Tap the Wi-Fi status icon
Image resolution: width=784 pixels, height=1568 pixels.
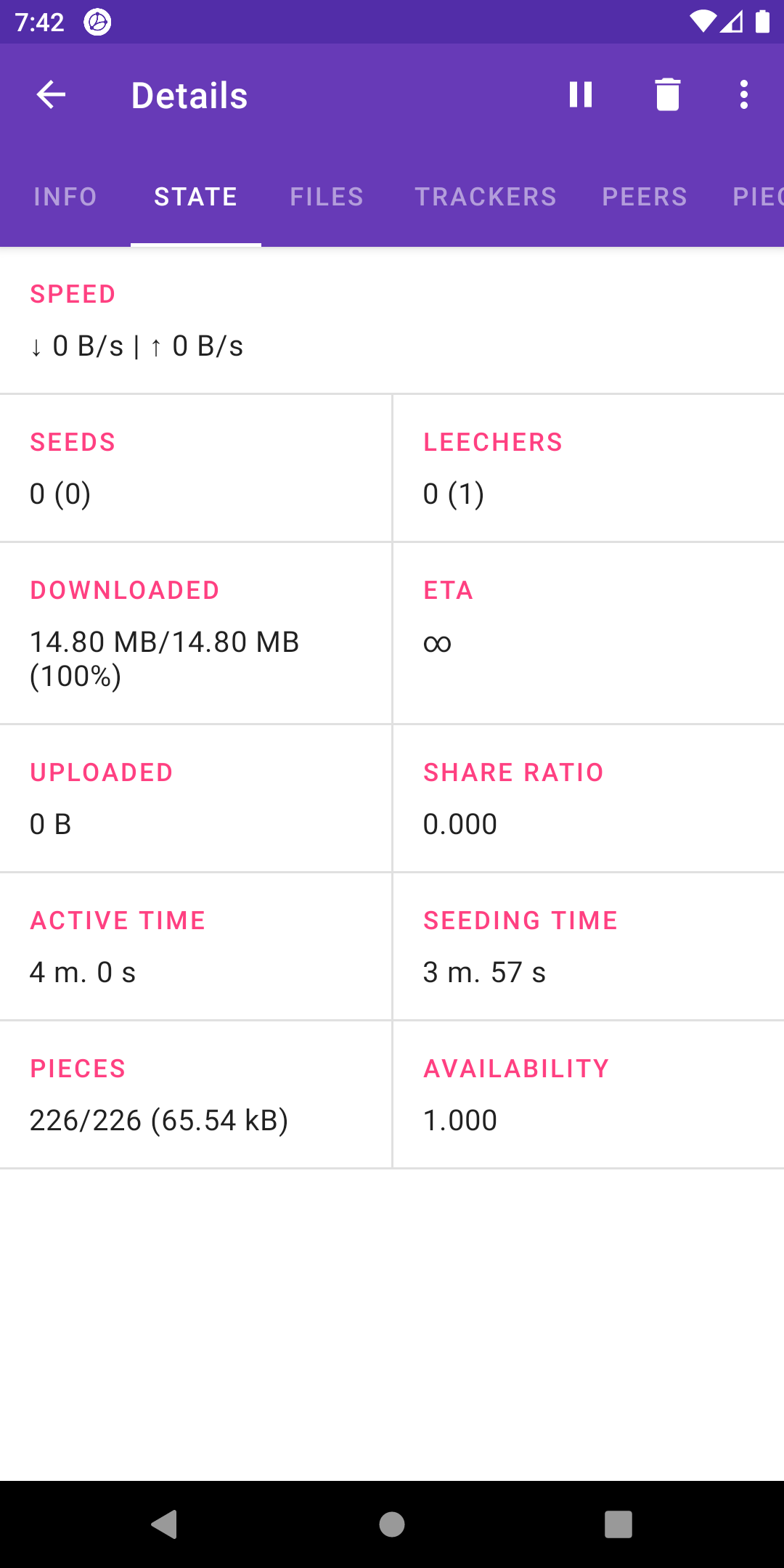[702, 22]
